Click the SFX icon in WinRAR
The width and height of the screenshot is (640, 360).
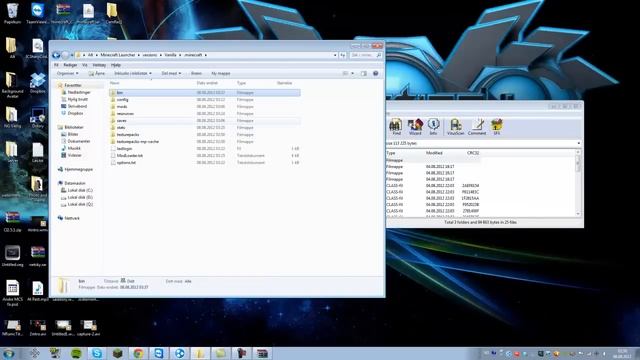coord(497,127)
